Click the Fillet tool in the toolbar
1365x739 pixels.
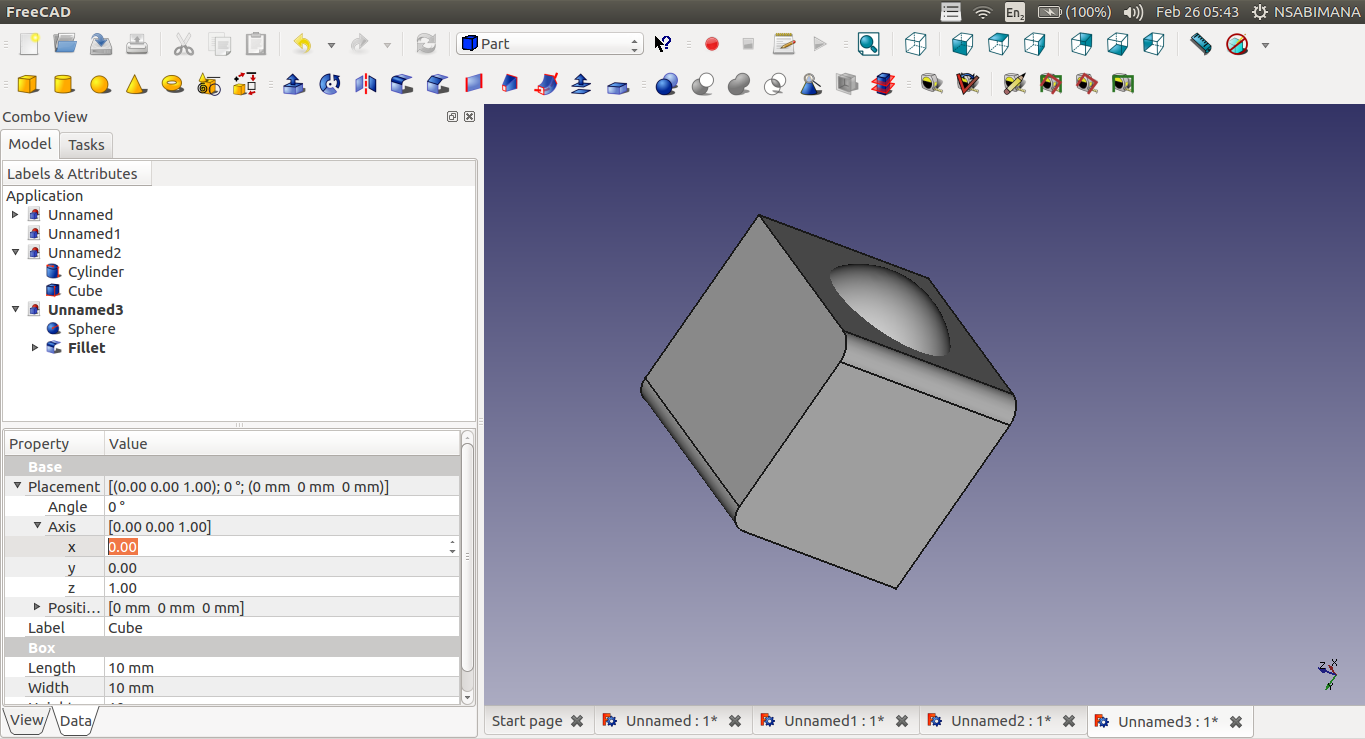[402, 84]
